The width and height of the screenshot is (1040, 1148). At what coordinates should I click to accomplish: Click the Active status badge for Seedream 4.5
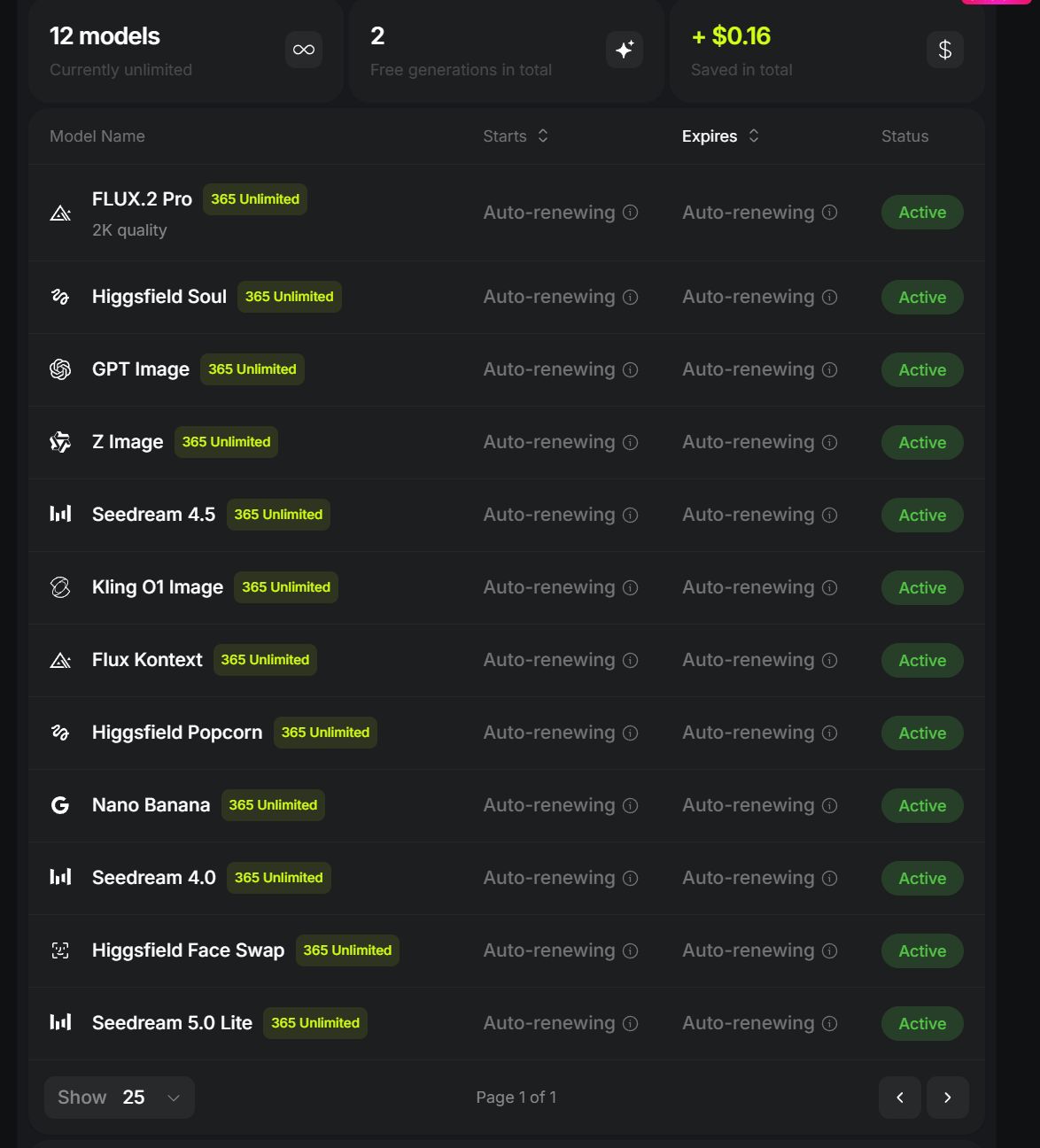[x=922, y=515]
